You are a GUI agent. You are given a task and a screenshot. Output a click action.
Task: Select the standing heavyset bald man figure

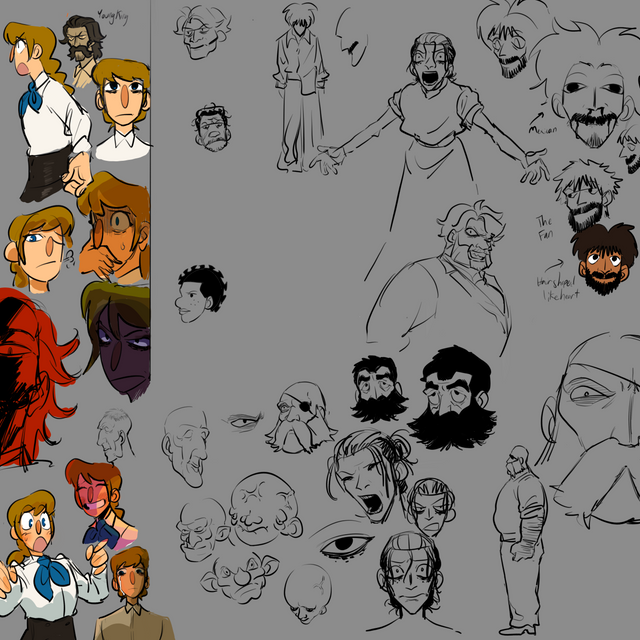tap(520, 540)
